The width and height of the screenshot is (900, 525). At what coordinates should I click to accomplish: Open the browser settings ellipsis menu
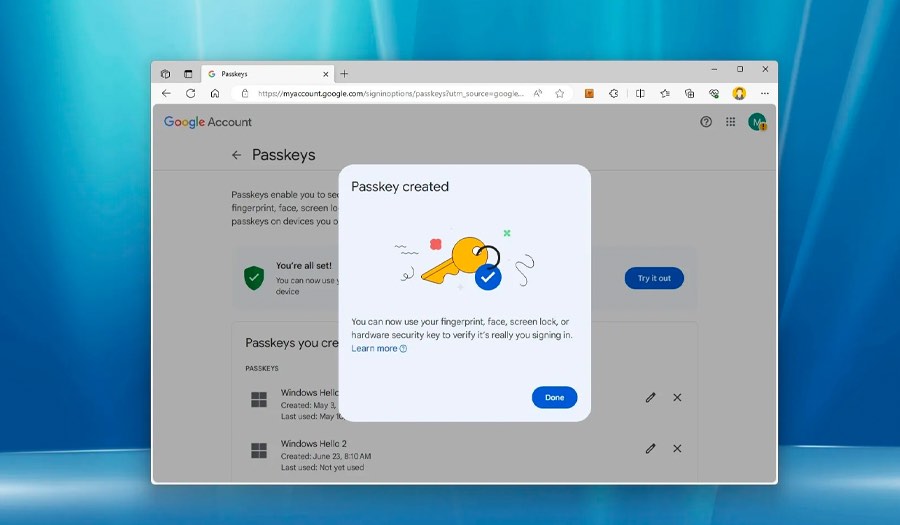[x=765, y=93]
